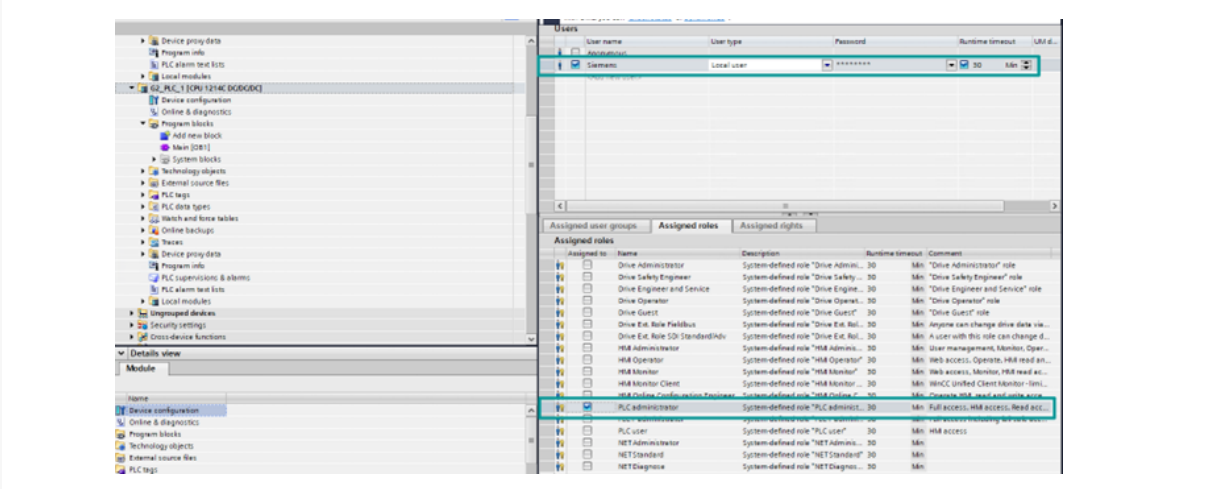
Task: Click the Program blocks icon in Details view
Action: click(121, 434)
